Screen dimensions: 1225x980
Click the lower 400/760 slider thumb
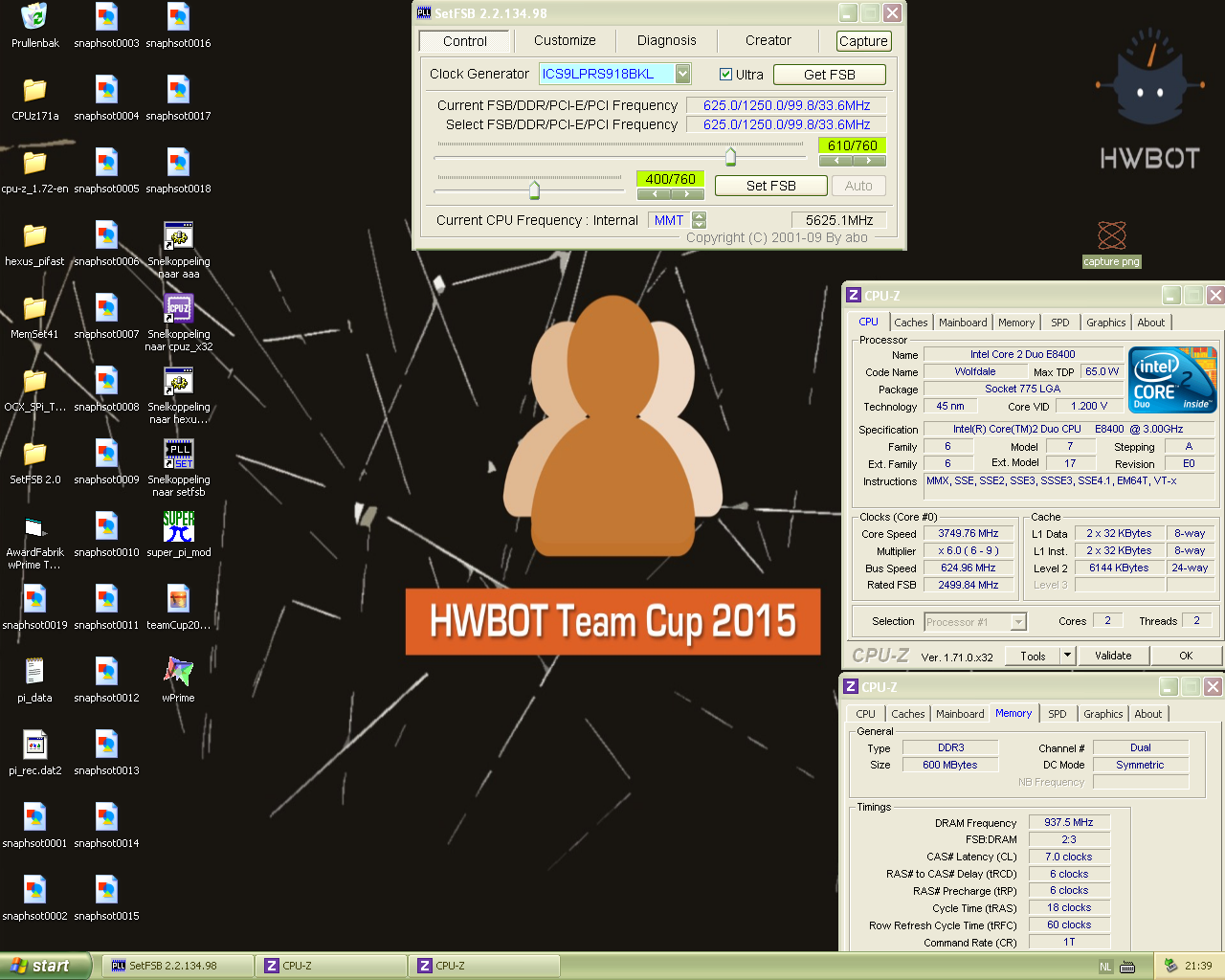534,189
